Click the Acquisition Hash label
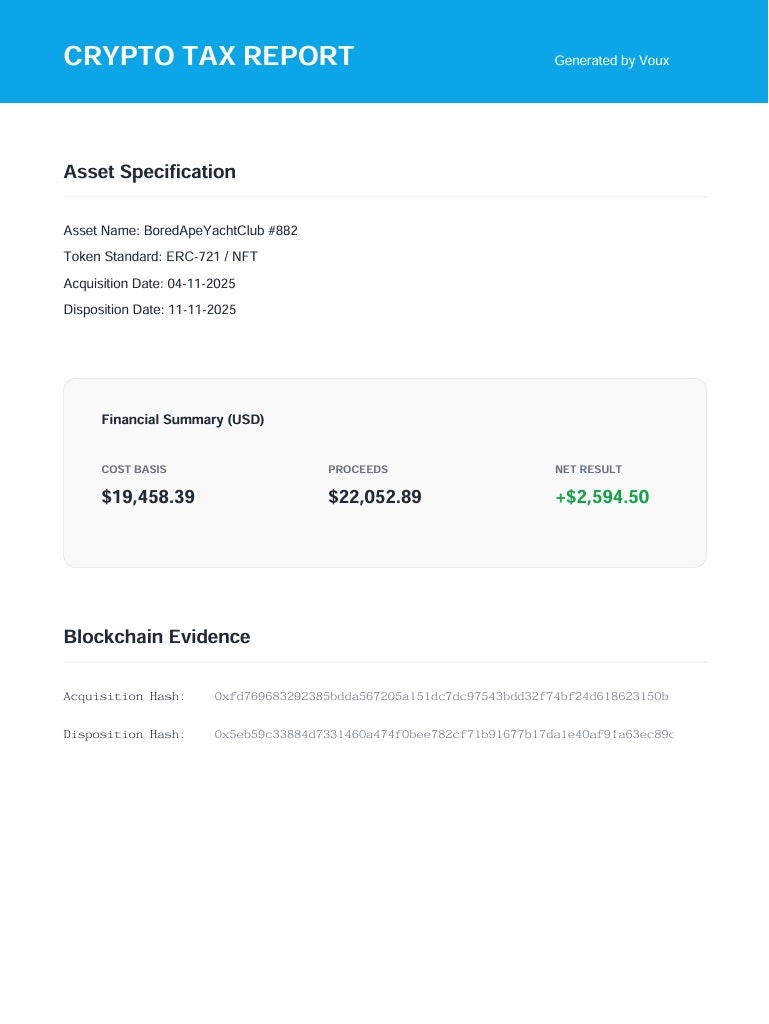The width and height of the screenshot is (769, 1024). click(124, 697)
